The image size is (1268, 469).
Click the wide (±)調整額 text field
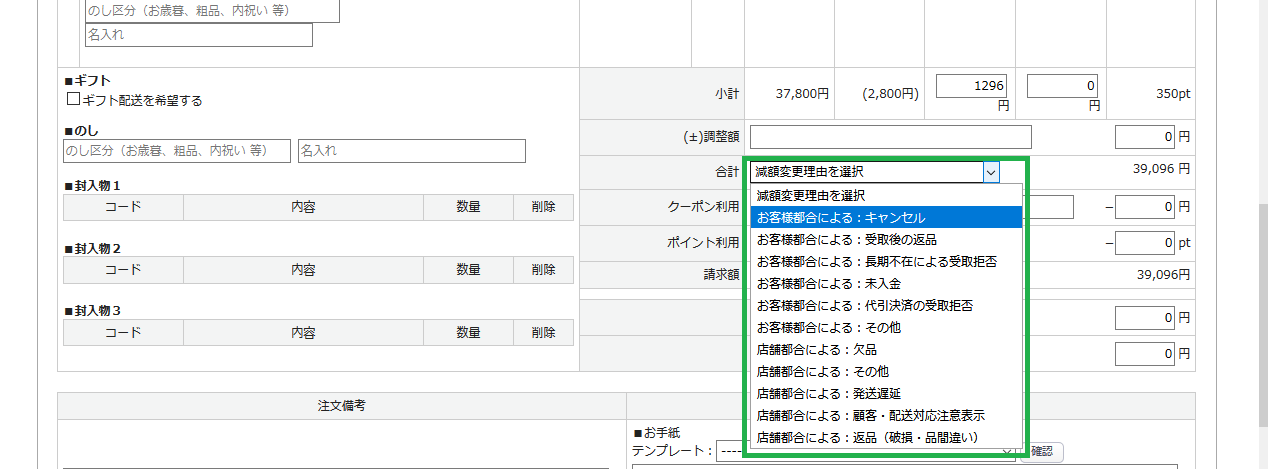pyautogui.click(x=890, y=137)
